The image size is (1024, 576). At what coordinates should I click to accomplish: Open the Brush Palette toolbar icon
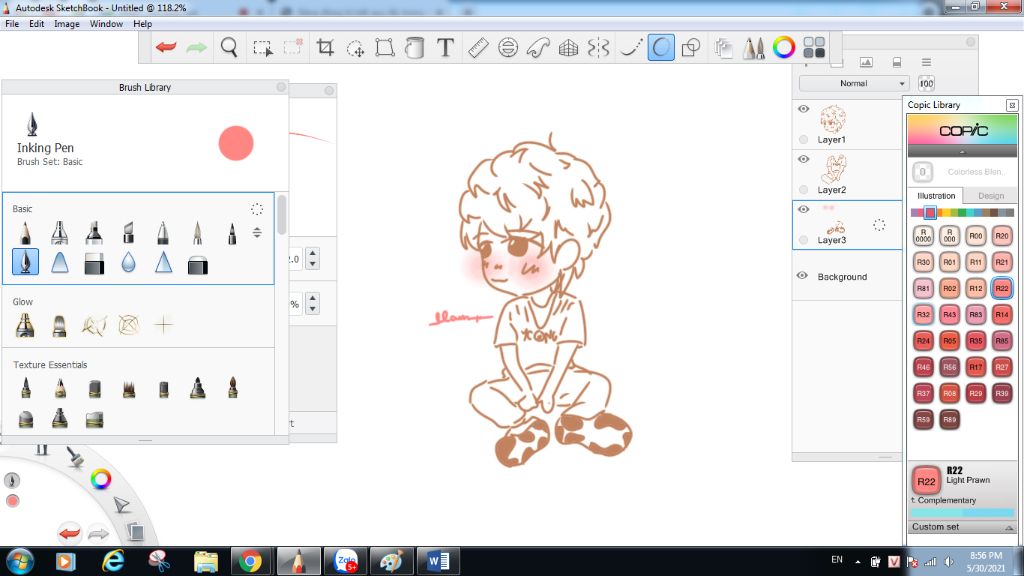754,47
